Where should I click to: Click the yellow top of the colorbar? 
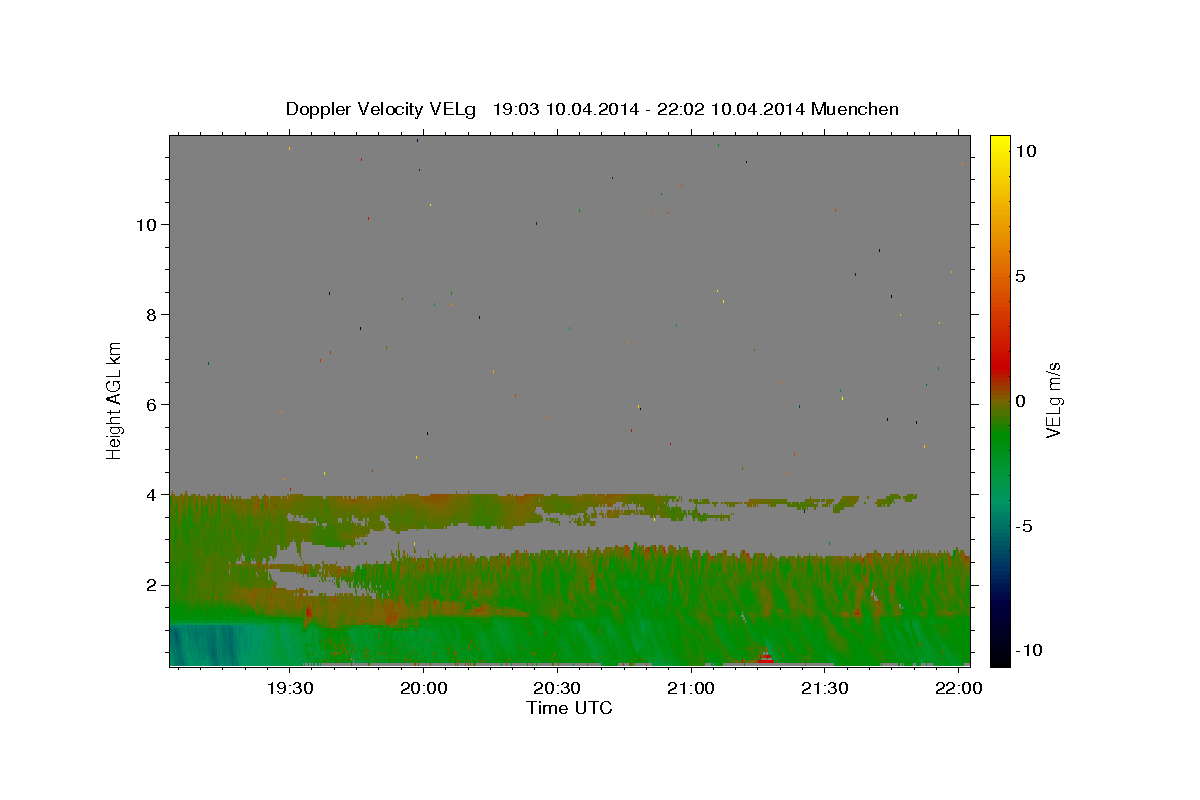pos(1000,145)
